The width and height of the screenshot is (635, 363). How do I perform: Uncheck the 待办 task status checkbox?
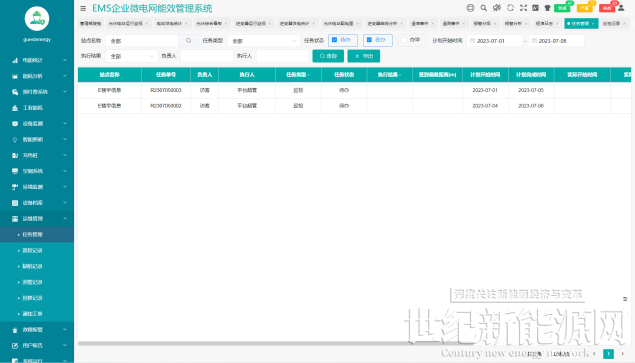click(x=335, y=40)
